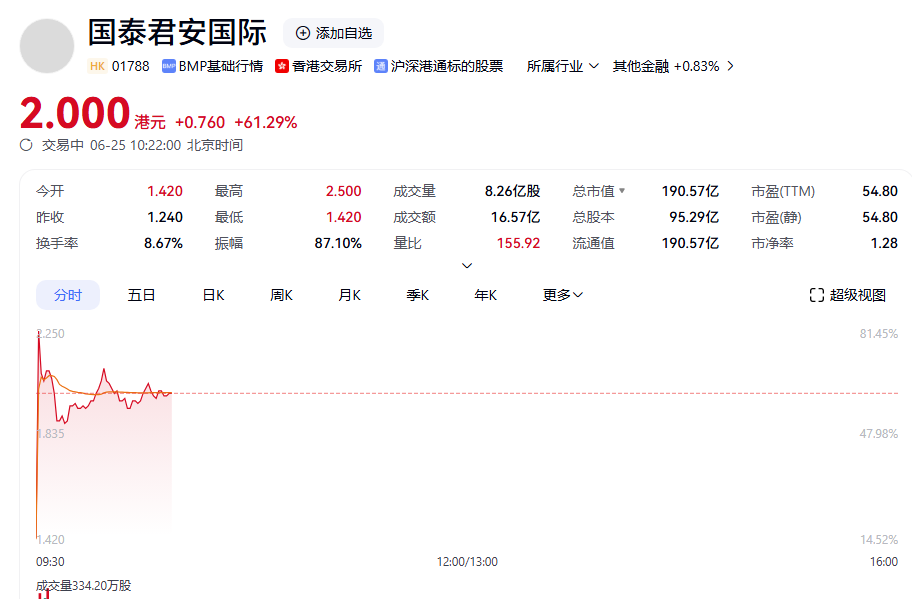The image size is (912, 599).
Task: Select the 分时 intraday tab
Action: click(x=68, y=295)
